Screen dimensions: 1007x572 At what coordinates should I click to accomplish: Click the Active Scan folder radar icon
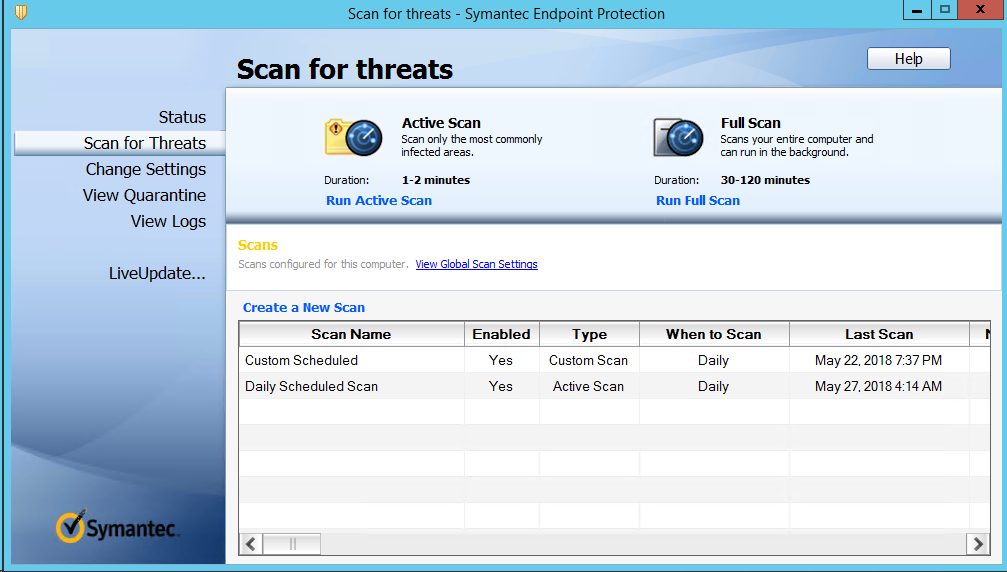pyautogui.click(x=353, y=137)
